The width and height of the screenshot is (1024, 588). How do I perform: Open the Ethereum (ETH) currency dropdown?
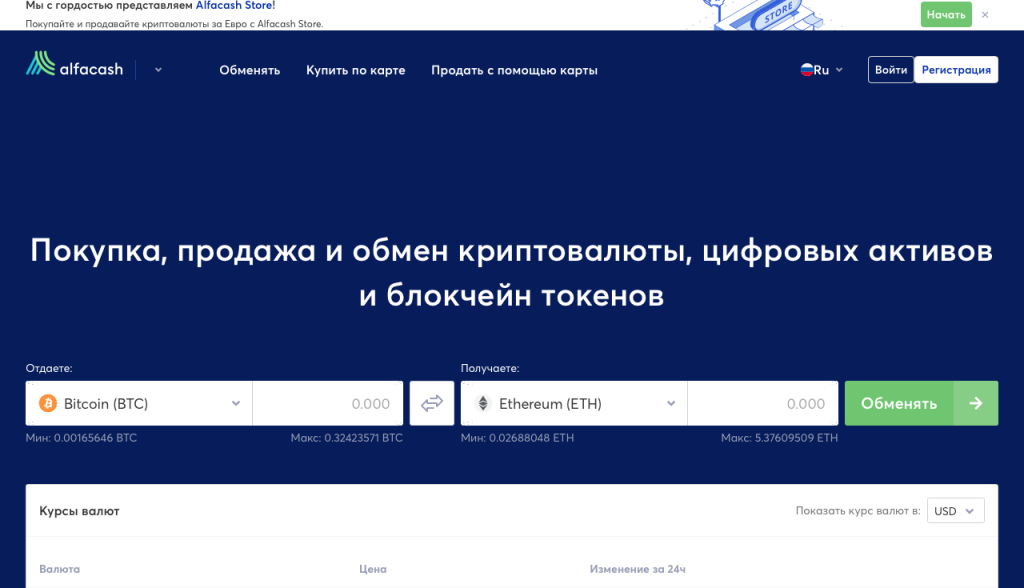[x=574, y=404]
